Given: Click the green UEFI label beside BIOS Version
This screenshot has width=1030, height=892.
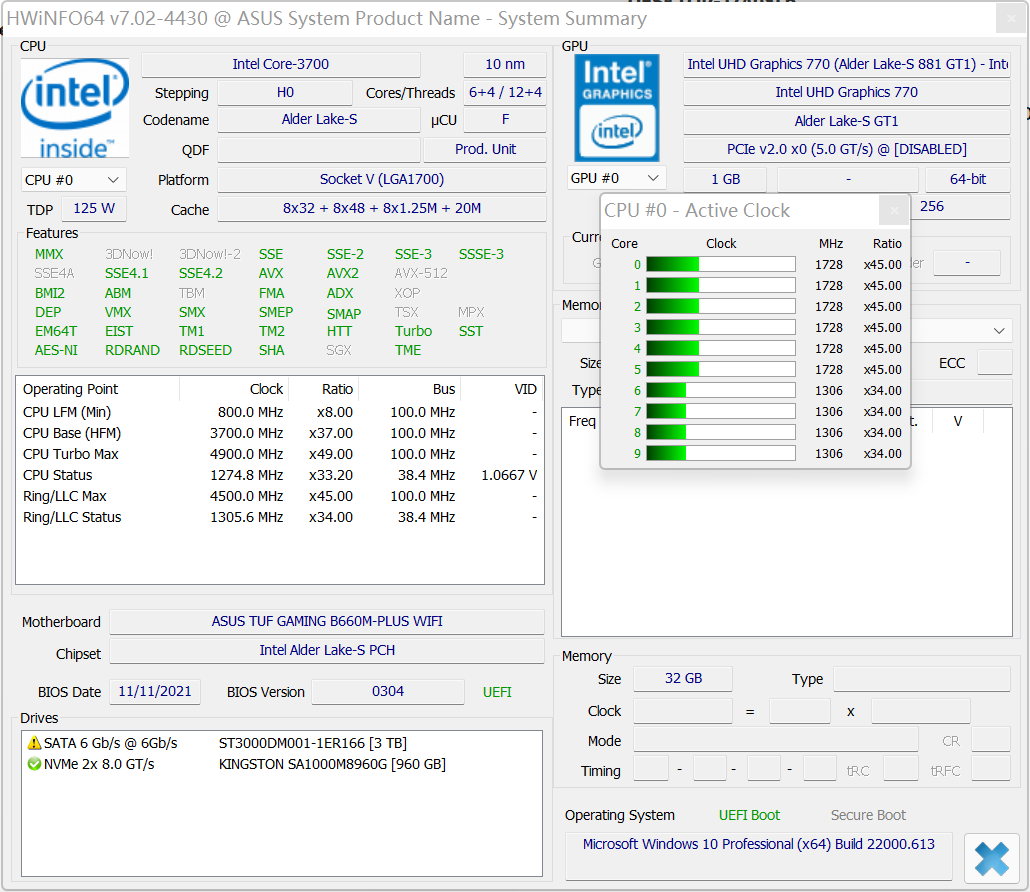Looking at the screenshot, I should point(497,692).
